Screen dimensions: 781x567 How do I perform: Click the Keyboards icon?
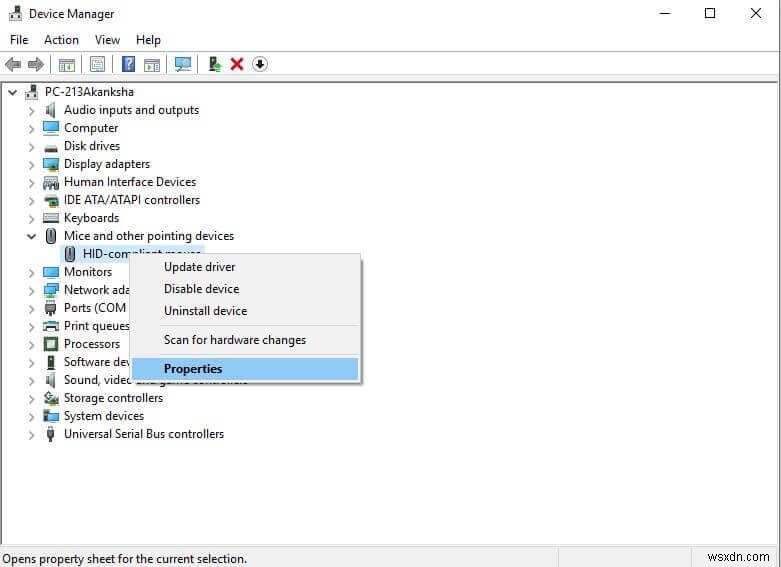[x=51, y=218]
